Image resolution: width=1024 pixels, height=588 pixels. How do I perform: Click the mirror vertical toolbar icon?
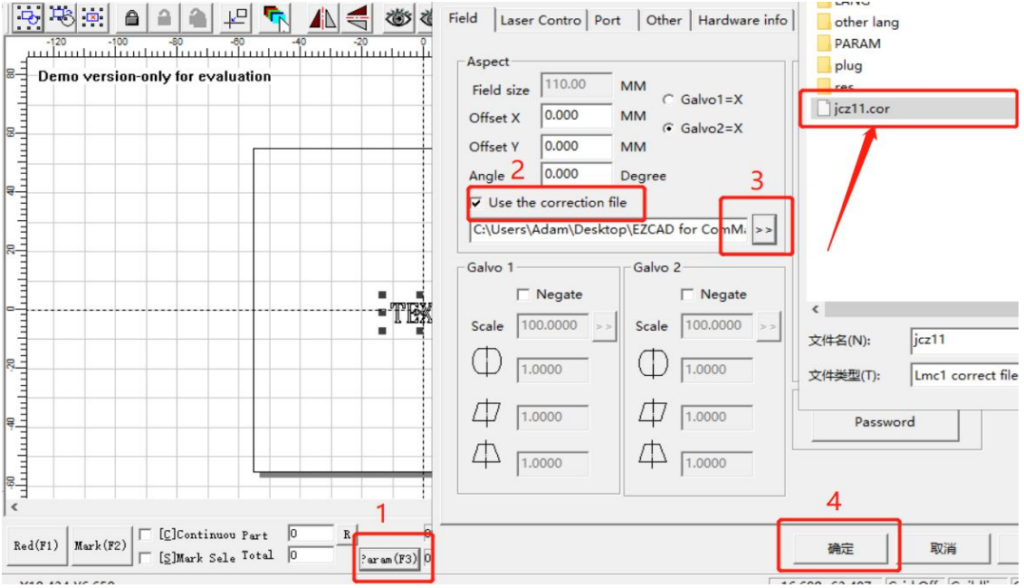pyautogui.click(x=357, y=18)
